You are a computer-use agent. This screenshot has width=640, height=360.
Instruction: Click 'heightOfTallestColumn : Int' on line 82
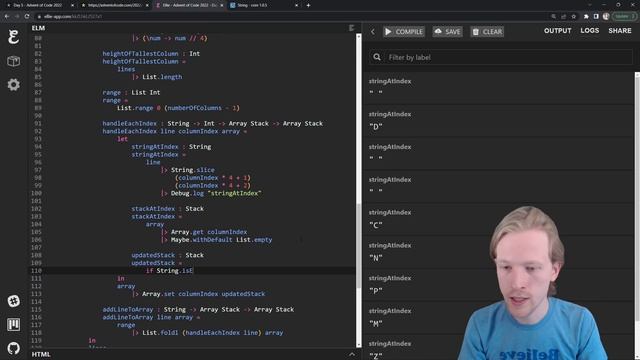[x=151, y=53]
